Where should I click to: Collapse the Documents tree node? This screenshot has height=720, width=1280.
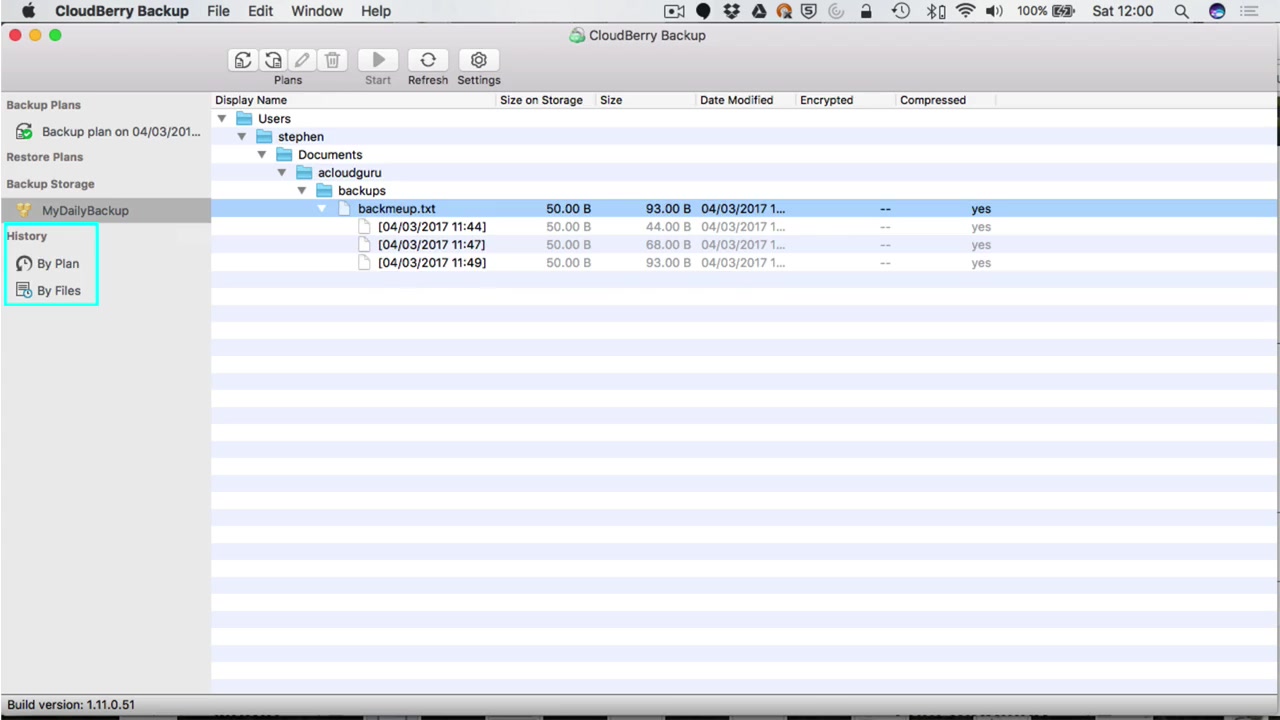[x=262, y=155]
